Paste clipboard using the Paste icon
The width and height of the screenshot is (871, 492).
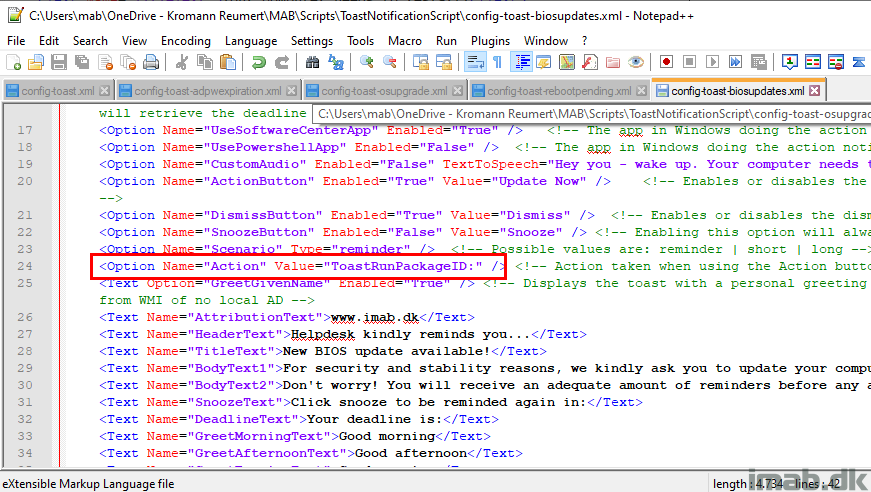coord(228,62)
